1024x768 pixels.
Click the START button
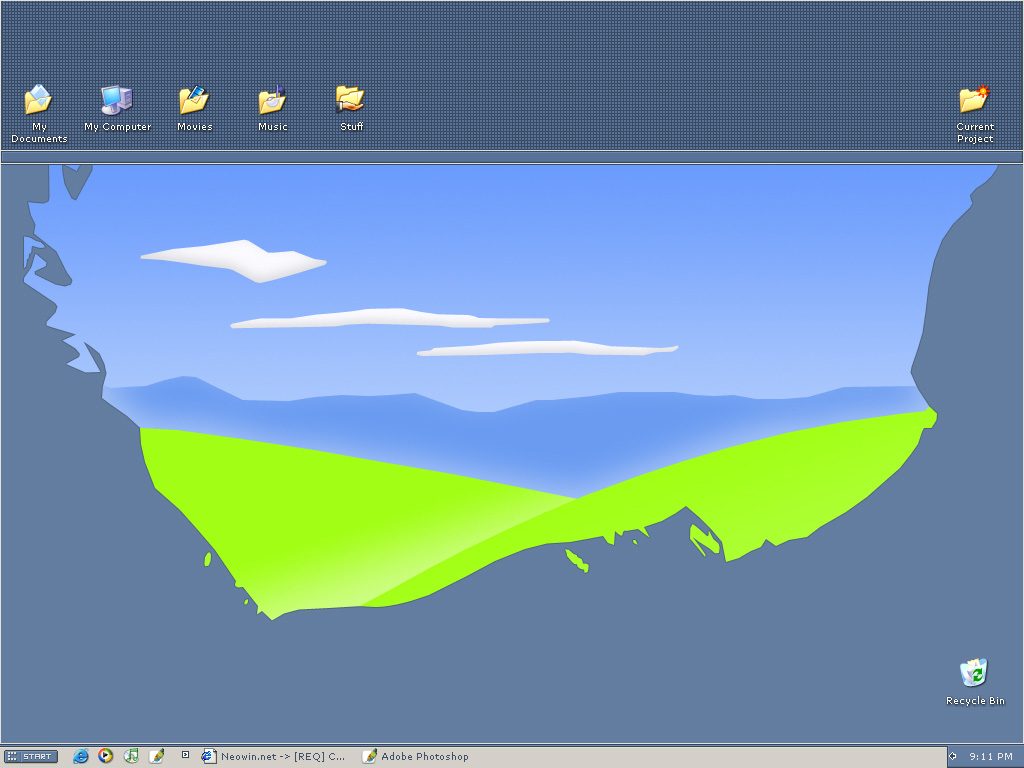pos(31,756)
